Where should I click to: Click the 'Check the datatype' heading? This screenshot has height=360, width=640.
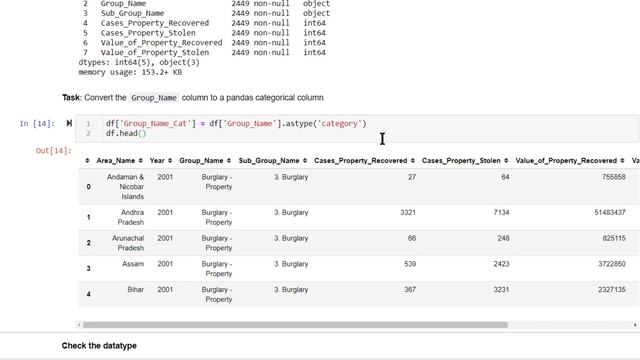(99, 346)
